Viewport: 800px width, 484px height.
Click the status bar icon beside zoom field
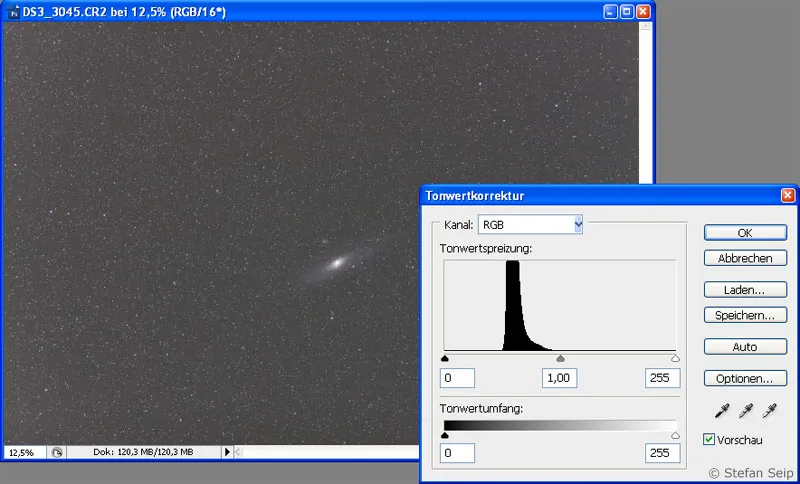point(57,452)
